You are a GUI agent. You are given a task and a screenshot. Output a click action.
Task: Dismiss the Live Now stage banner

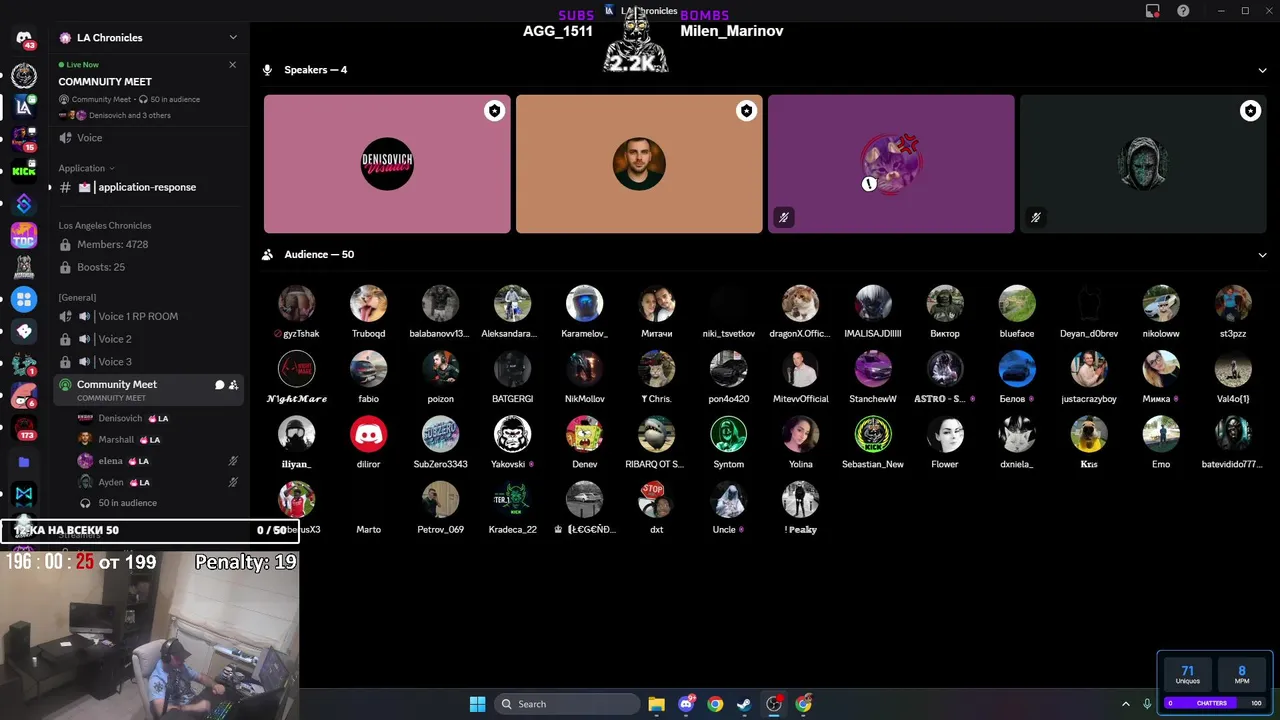tap(233, 65)
